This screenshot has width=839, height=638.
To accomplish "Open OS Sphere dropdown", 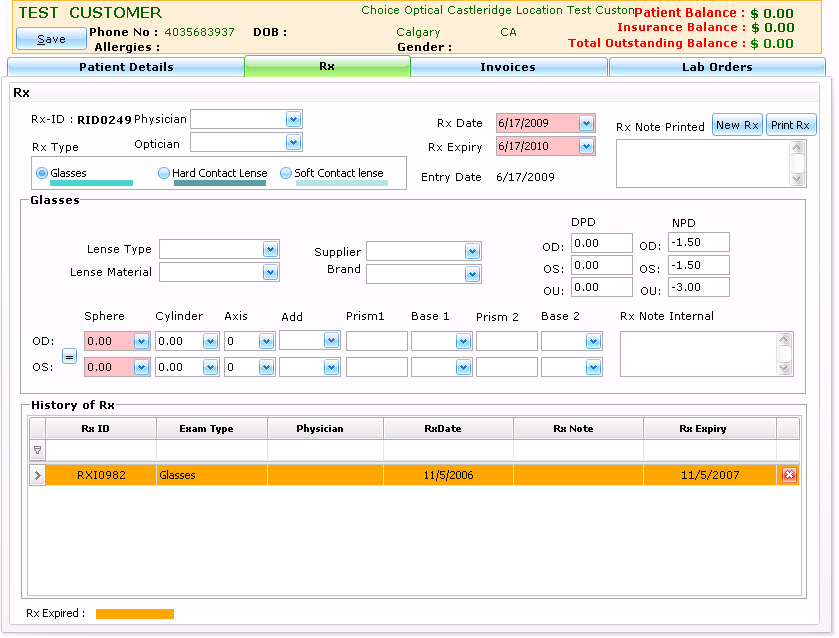I will tap(141, 367).
